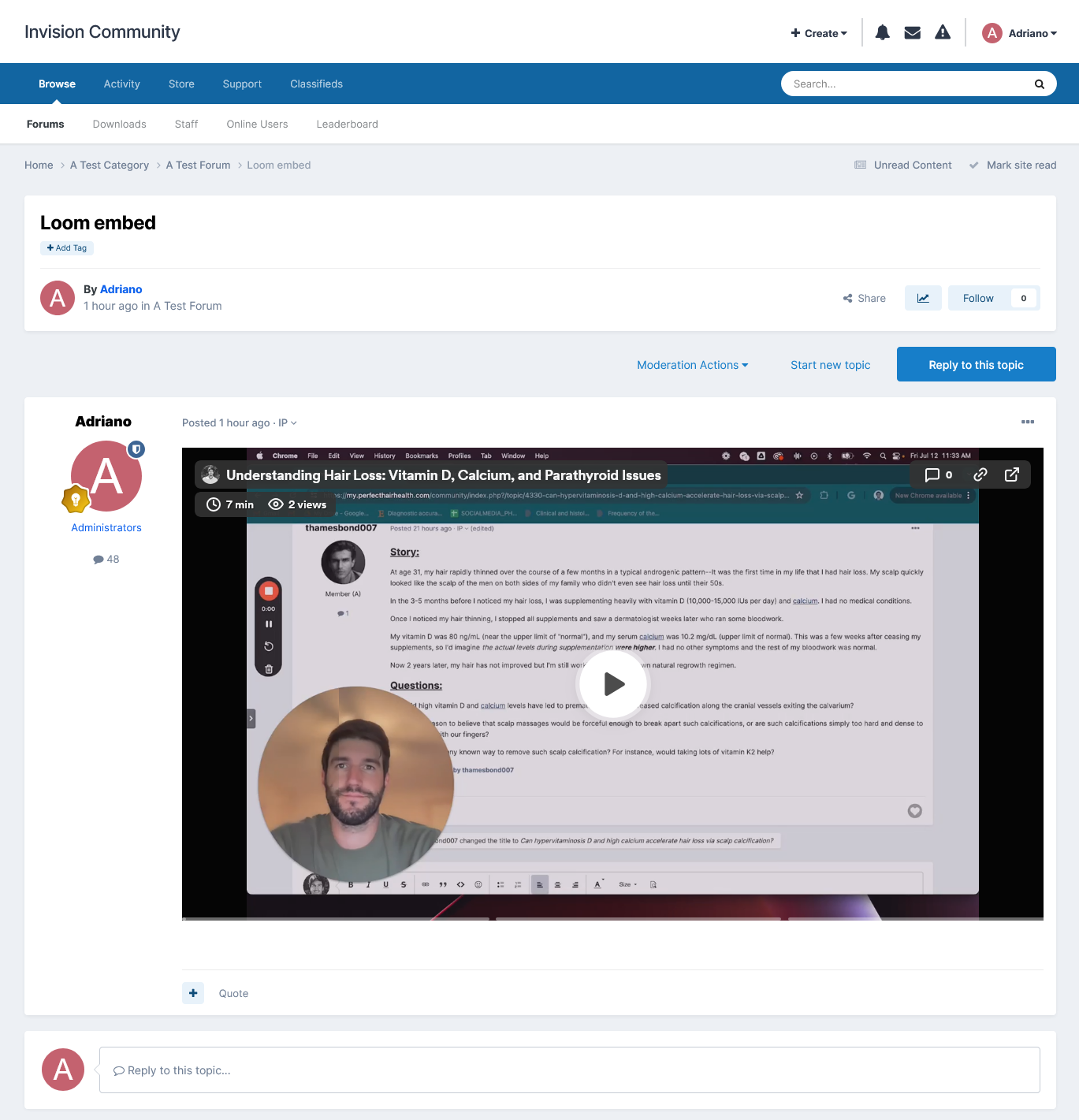This screenshot has width=1079, height=1120.
Task: Click the Invision Community logo text
Action: coord(102,32)
